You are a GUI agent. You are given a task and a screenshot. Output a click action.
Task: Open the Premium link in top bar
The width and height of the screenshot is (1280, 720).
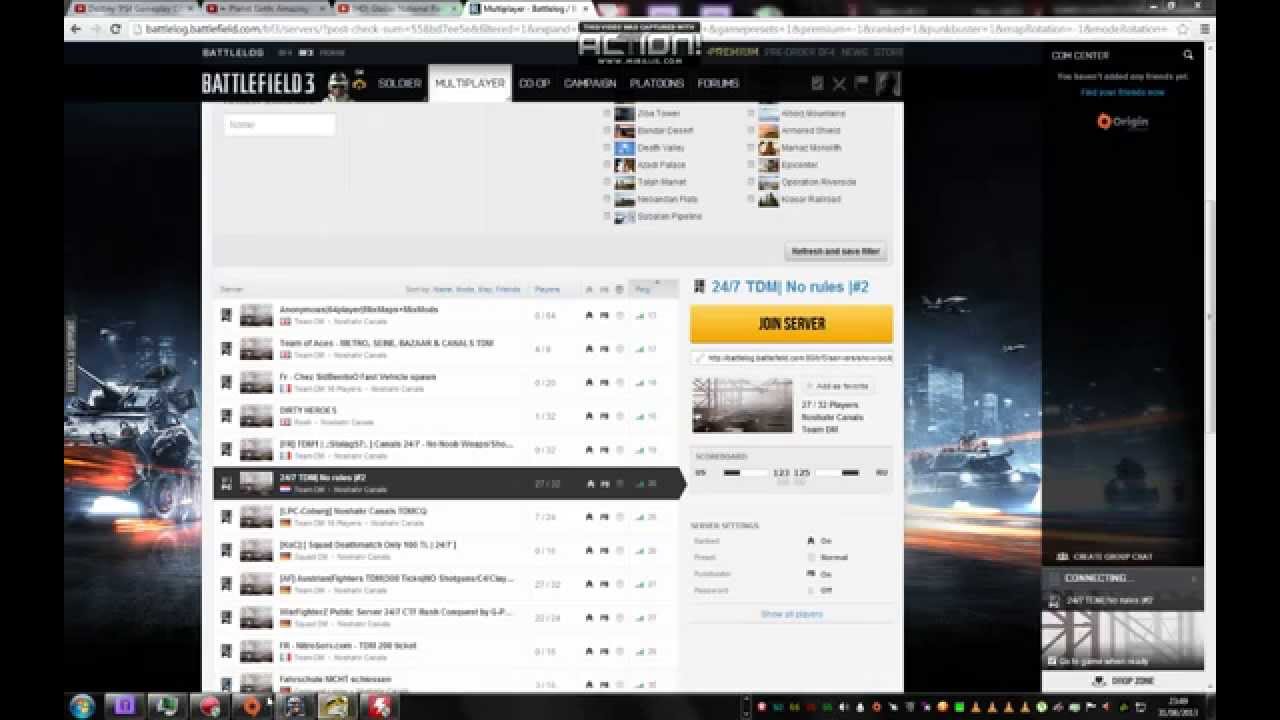pos(732,52)
